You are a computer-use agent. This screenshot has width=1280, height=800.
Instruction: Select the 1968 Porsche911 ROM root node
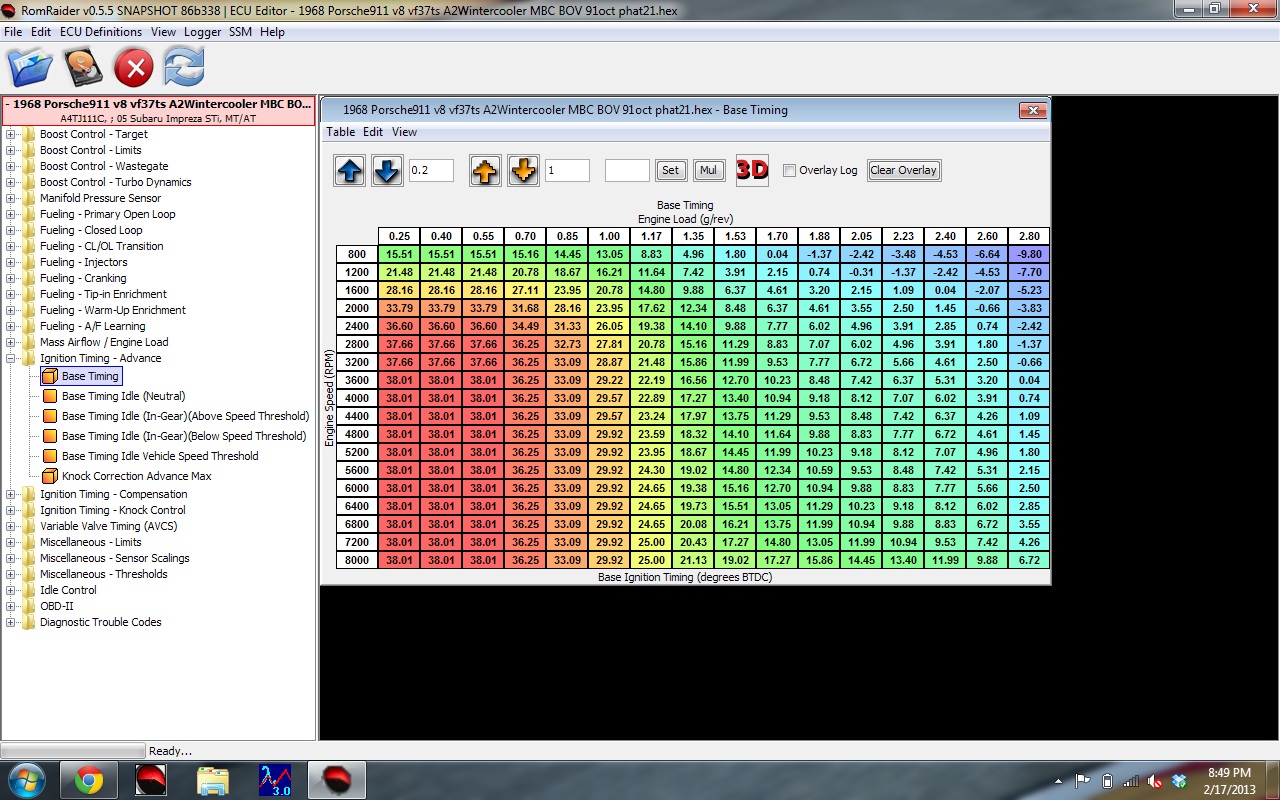pyautogui.click(x=158, y=110)
